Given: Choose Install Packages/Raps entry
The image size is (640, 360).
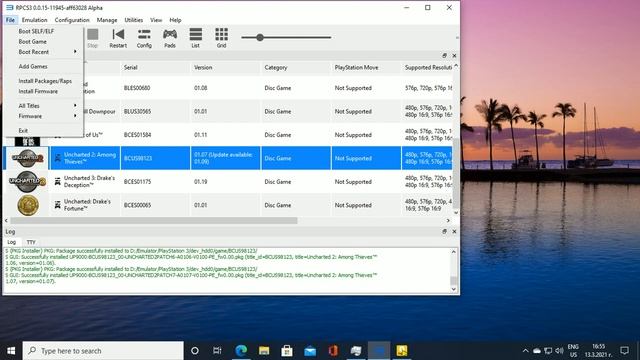Looking at the screenshot, I should click(x=44, y=81).
